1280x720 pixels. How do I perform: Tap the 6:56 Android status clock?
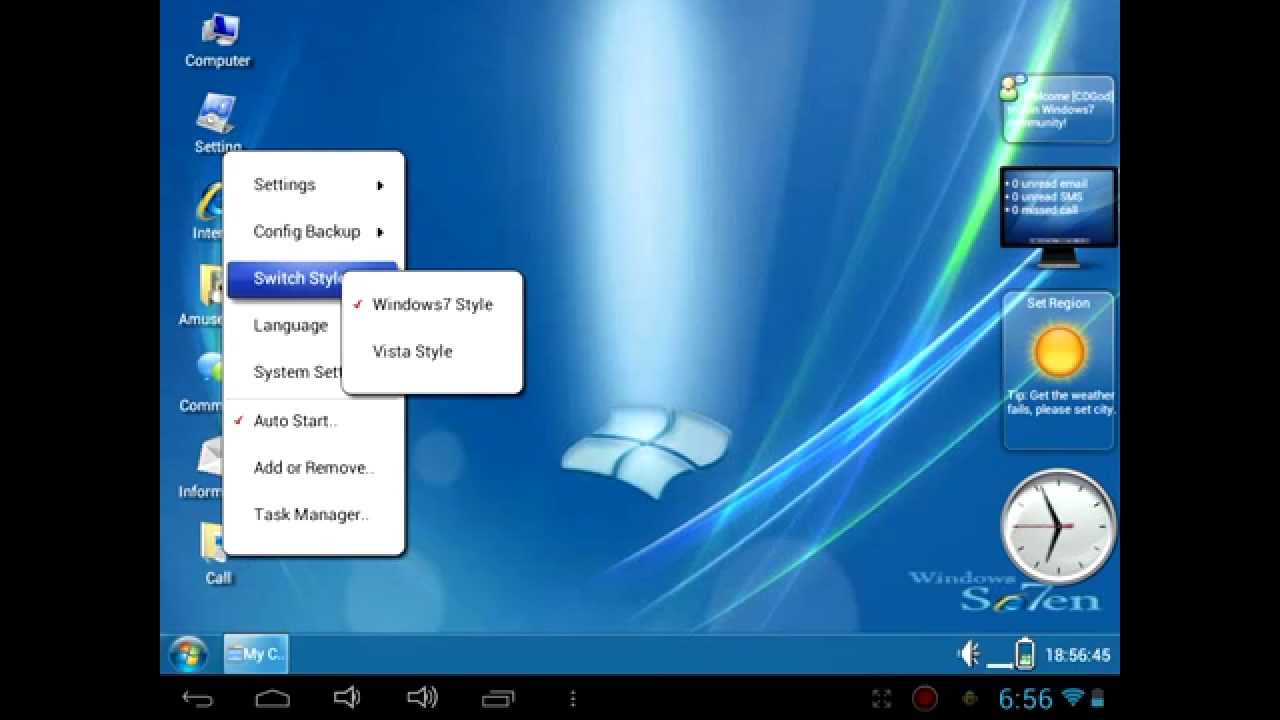(x=1025, y=697)
